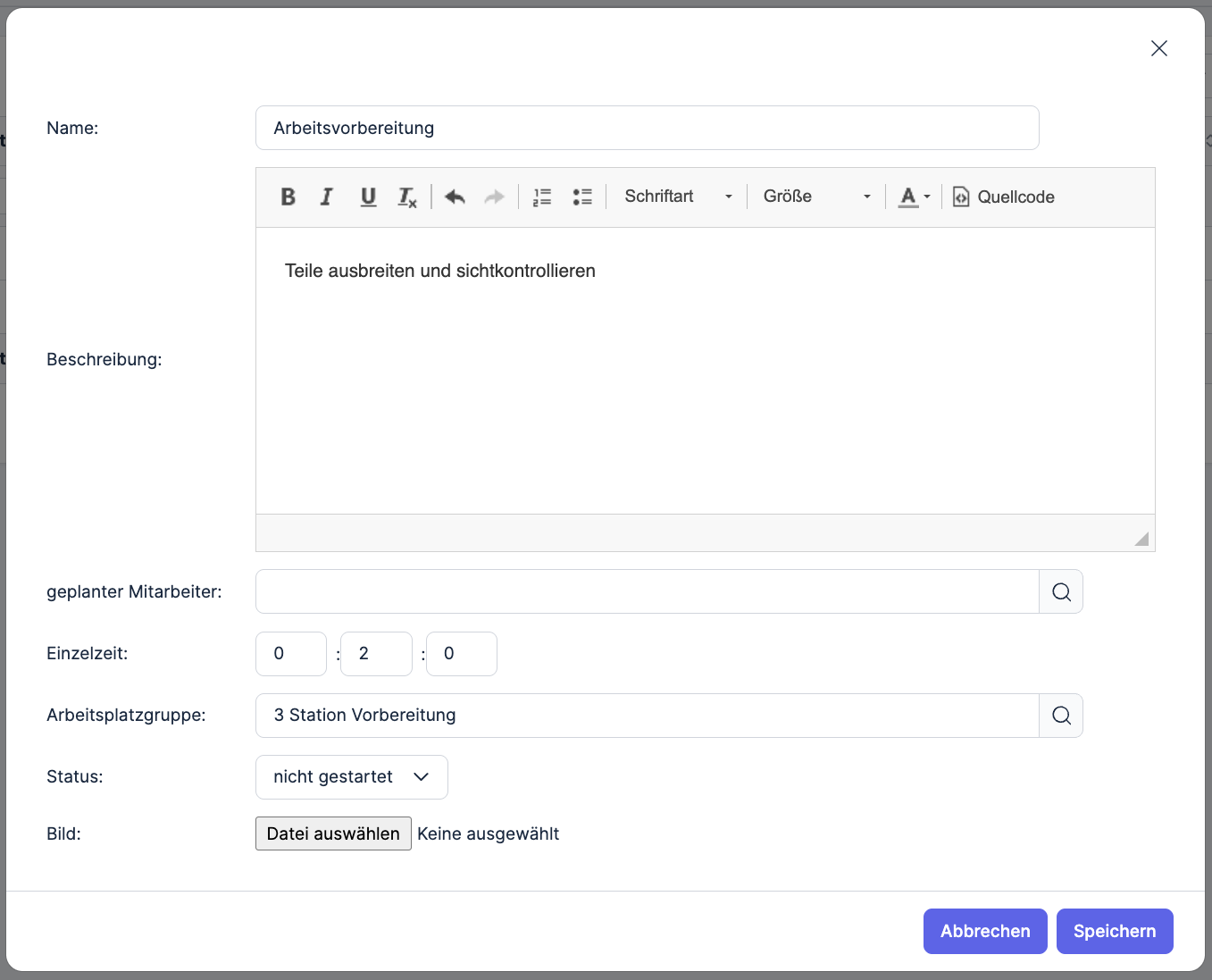Close the dialog with the X icon

(x=1158, y=48)
